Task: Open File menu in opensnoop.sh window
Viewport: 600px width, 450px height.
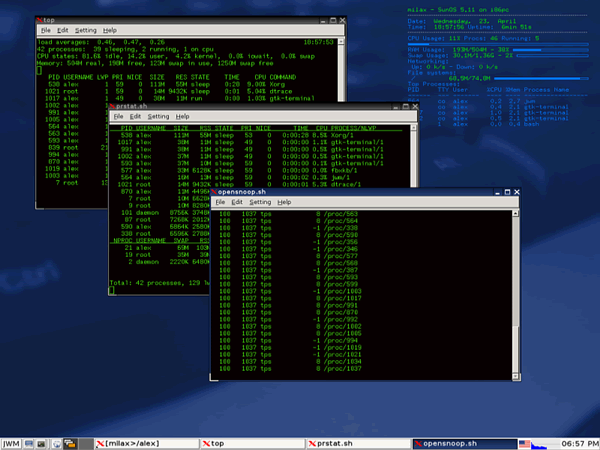Action: (x=220, y=202)
